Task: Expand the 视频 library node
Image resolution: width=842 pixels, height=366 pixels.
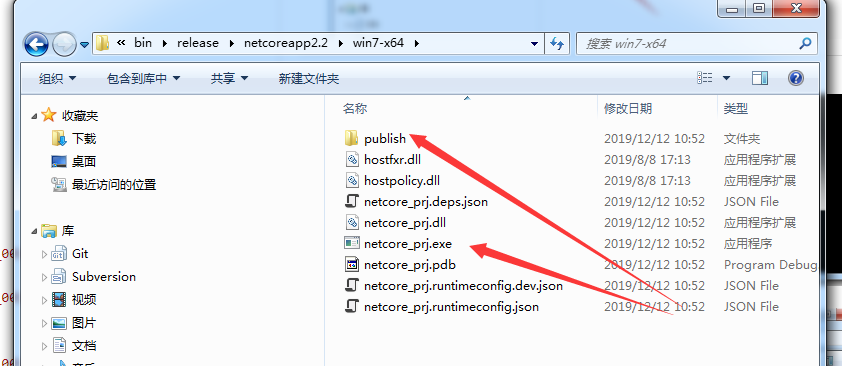Action: pyautogui.click(x=44, y=300)
